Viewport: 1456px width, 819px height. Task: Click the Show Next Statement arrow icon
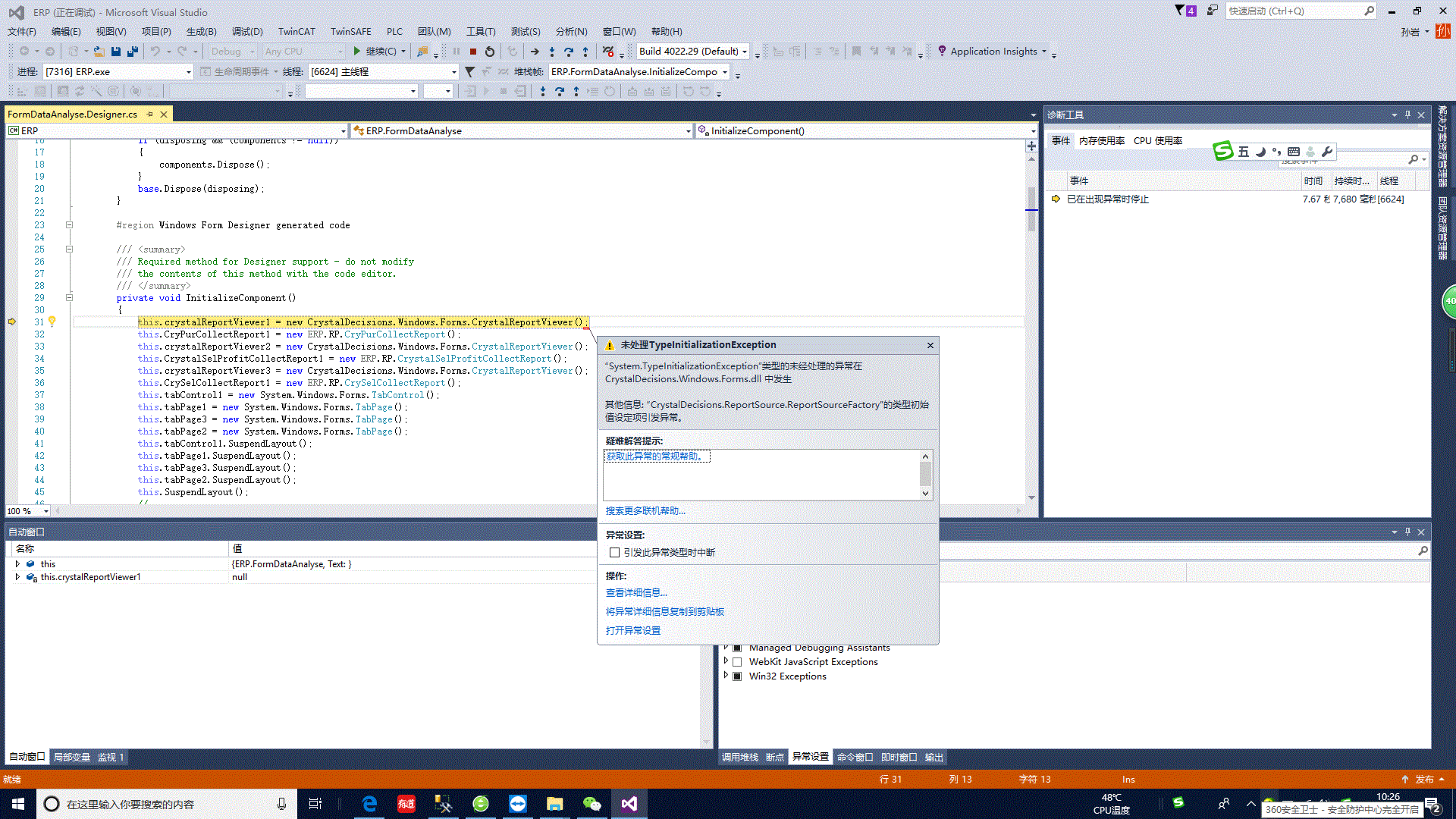(x=535, y=52)
